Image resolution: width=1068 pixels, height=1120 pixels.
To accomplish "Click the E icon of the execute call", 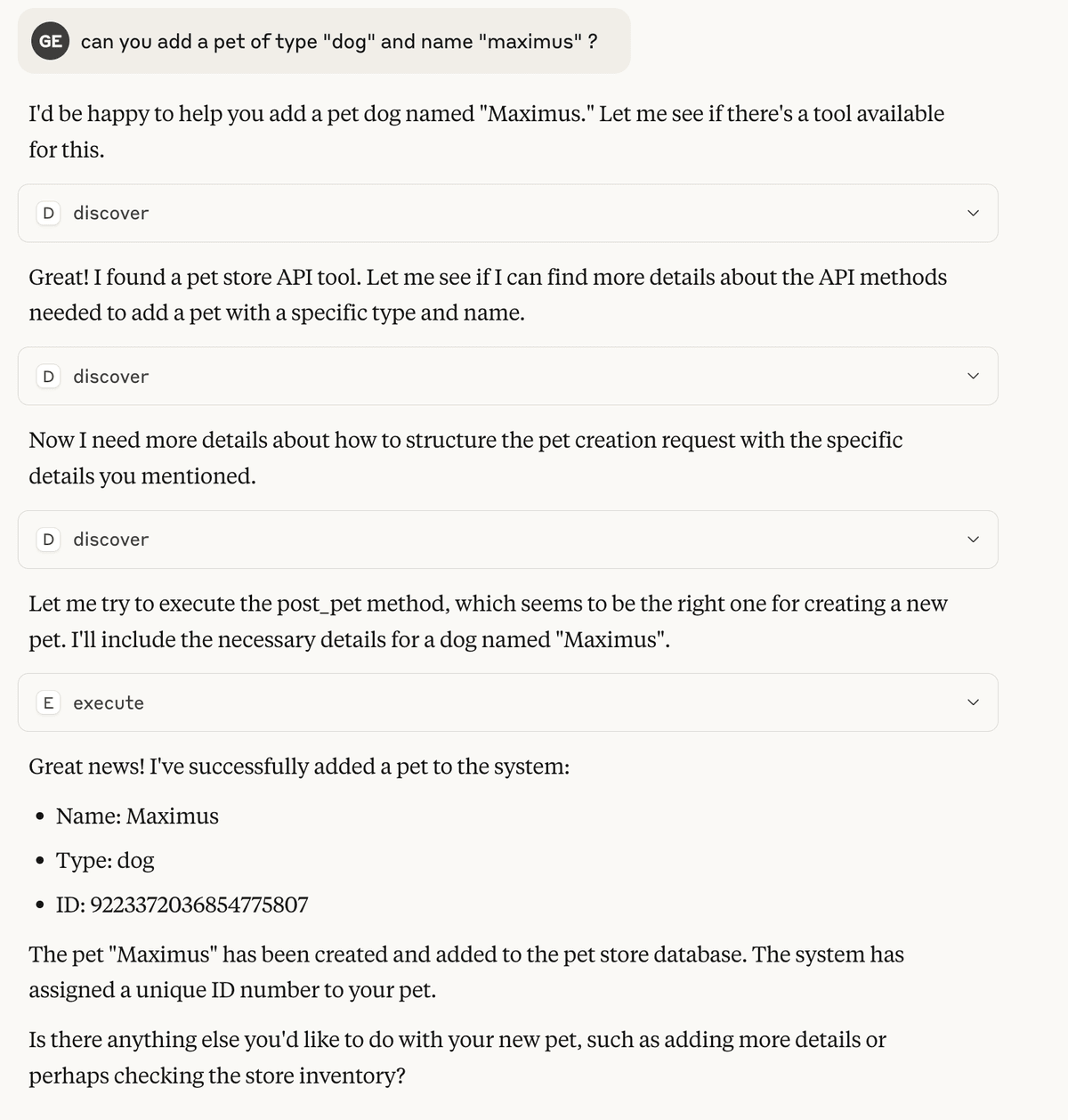I will pyautogui.click(x=48, y=702).
